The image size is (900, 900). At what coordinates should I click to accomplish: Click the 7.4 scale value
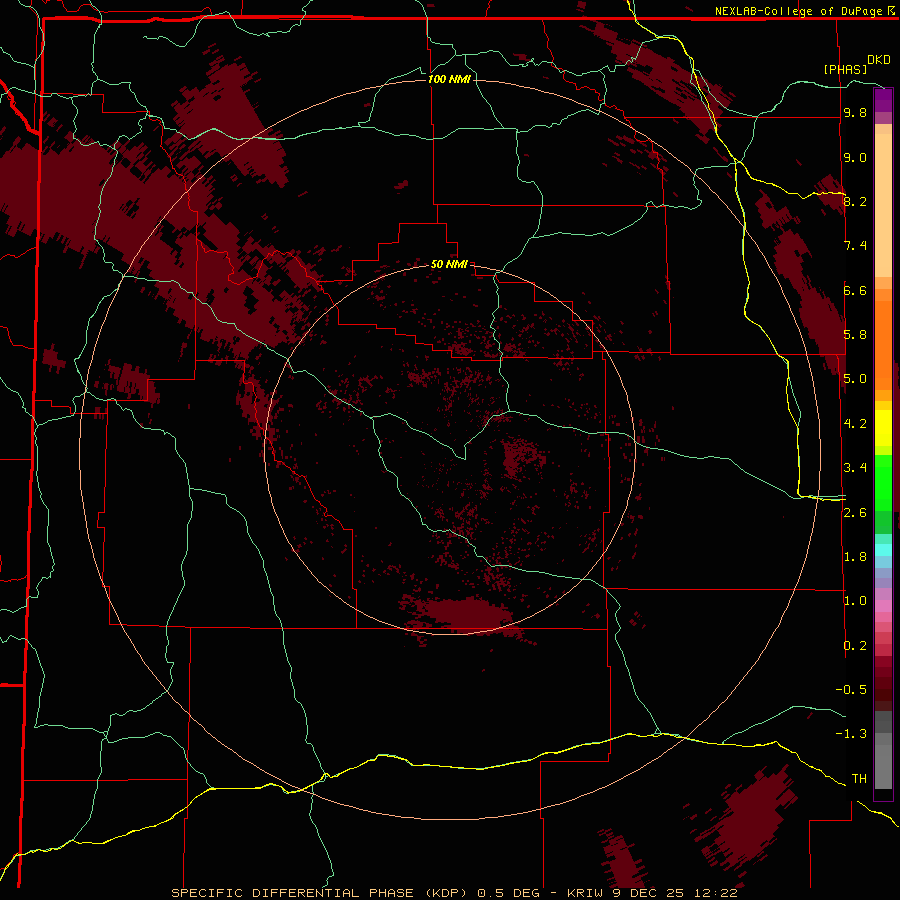[x=855, y=246]
